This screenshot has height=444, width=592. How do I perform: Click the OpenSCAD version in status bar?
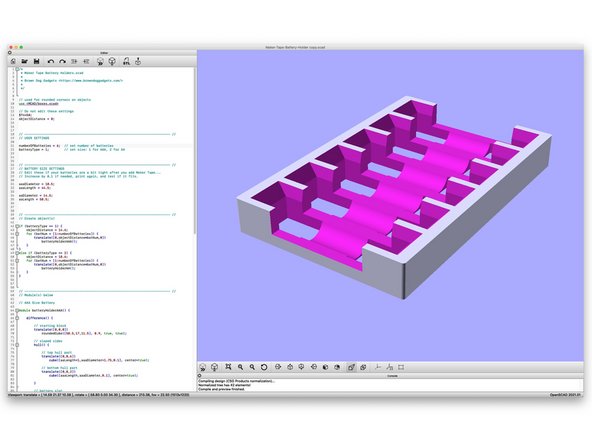coord(565,395)
